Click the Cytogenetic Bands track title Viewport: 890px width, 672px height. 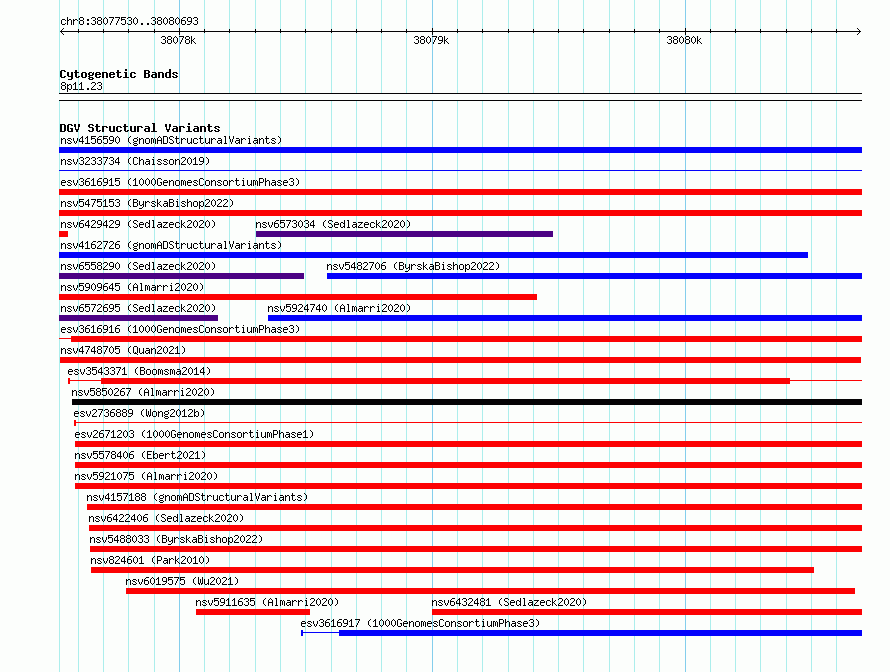point(119,74)
